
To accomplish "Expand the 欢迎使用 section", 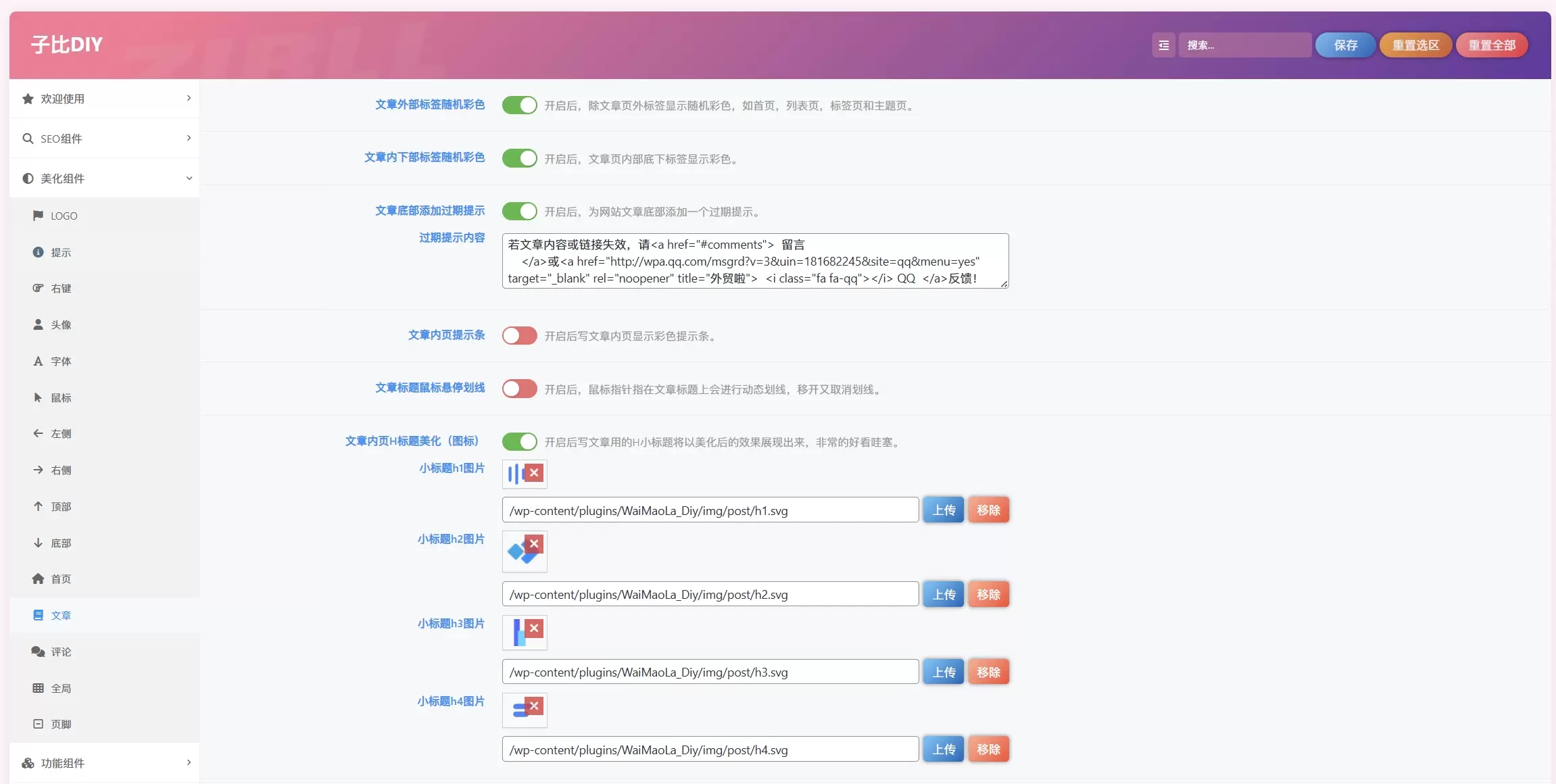I will [105, 99].
